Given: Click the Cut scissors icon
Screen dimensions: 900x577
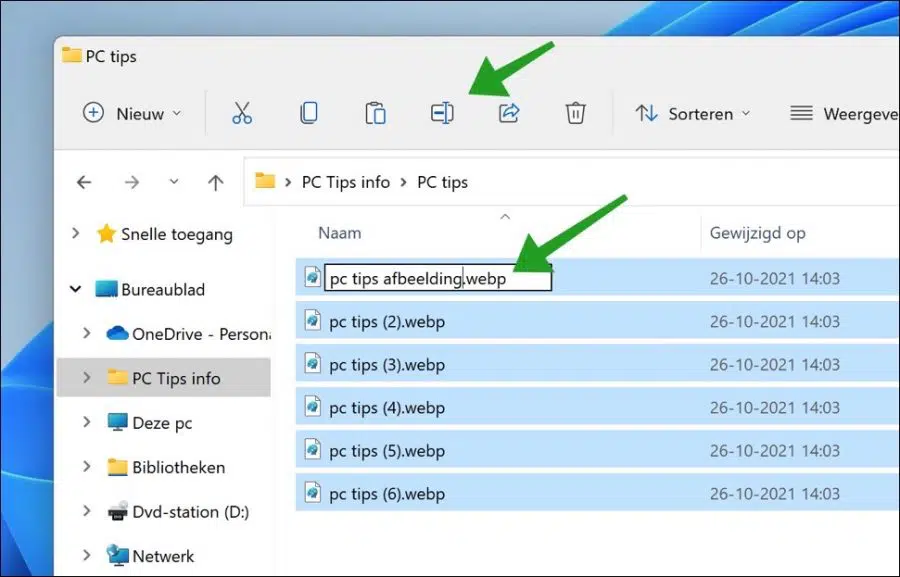Looking at the screenshot, I should point(242,113).
